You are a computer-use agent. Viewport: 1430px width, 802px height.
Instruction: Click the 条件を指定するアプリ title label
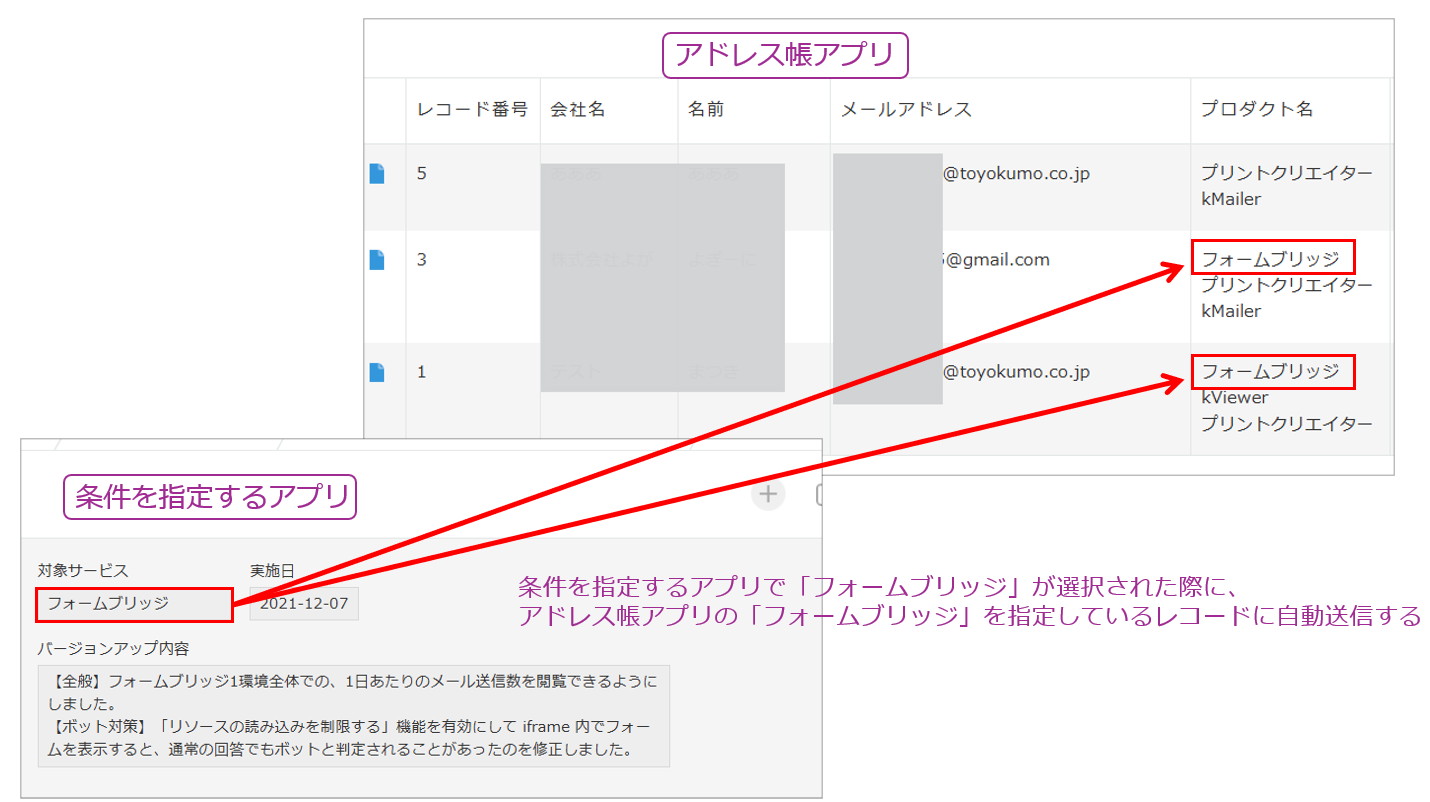tap(210, 497)
